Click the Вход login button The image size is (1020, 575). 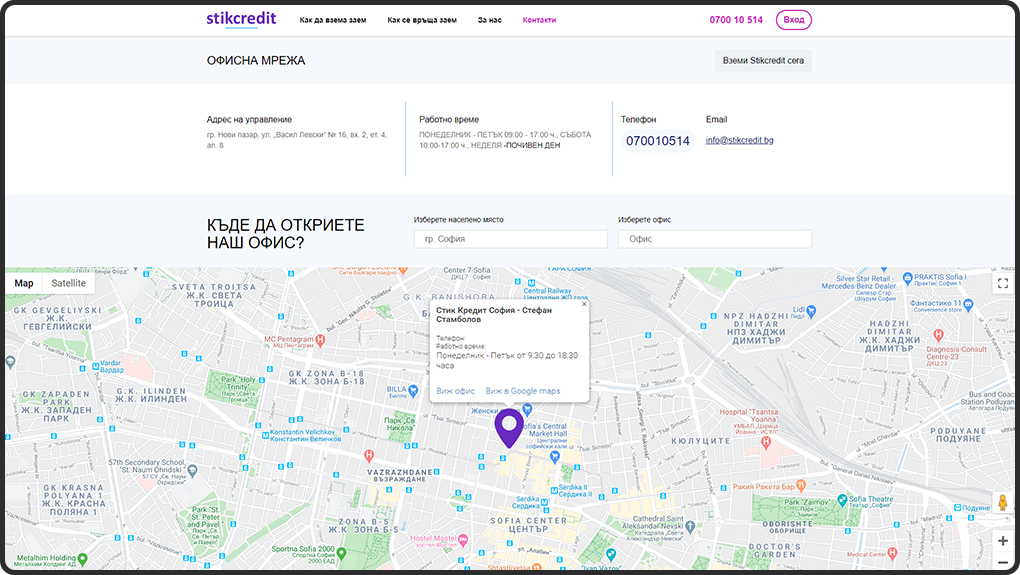(794, 20)
